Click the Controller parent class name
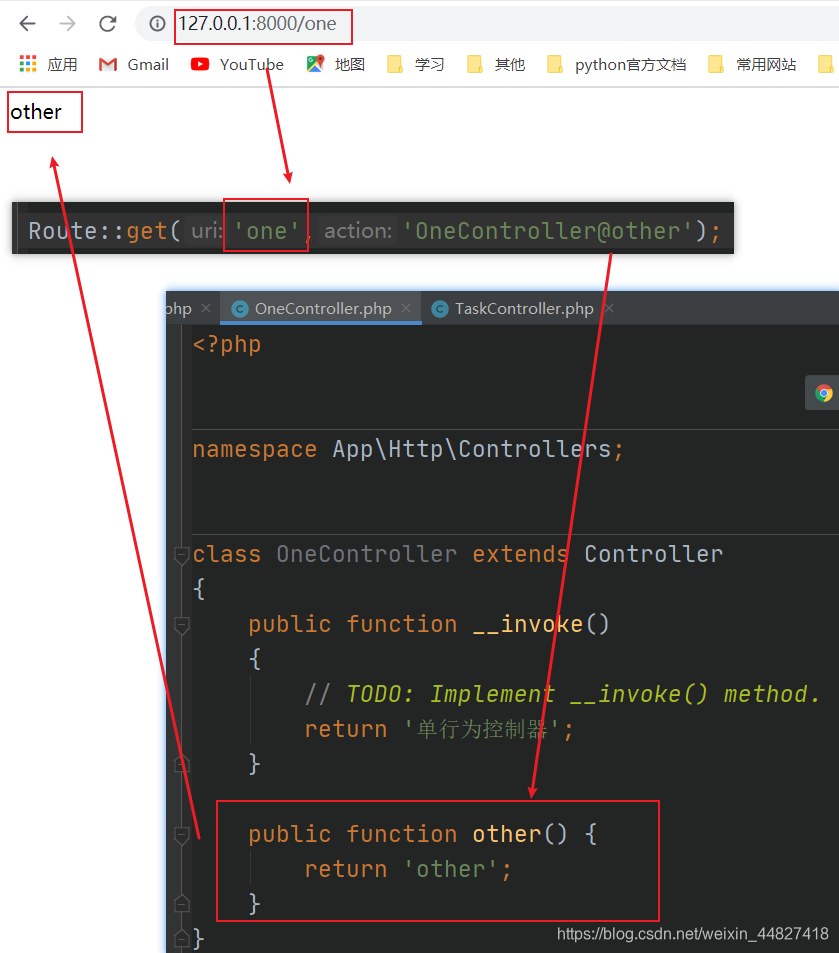The image size is (839, 953). point(654,554)
